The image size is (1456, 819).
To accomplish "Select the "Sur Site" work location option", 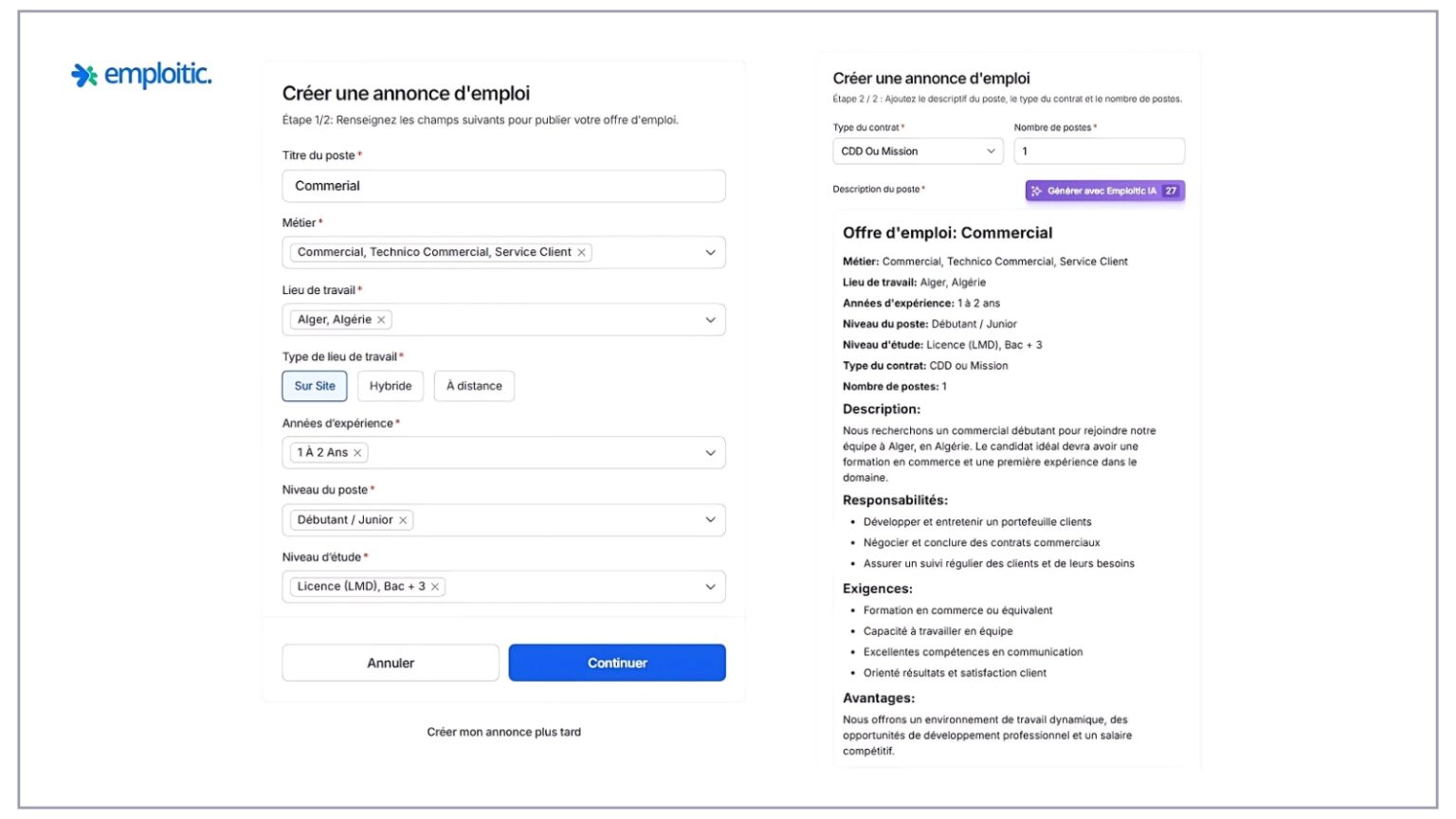I will (314, 386).
